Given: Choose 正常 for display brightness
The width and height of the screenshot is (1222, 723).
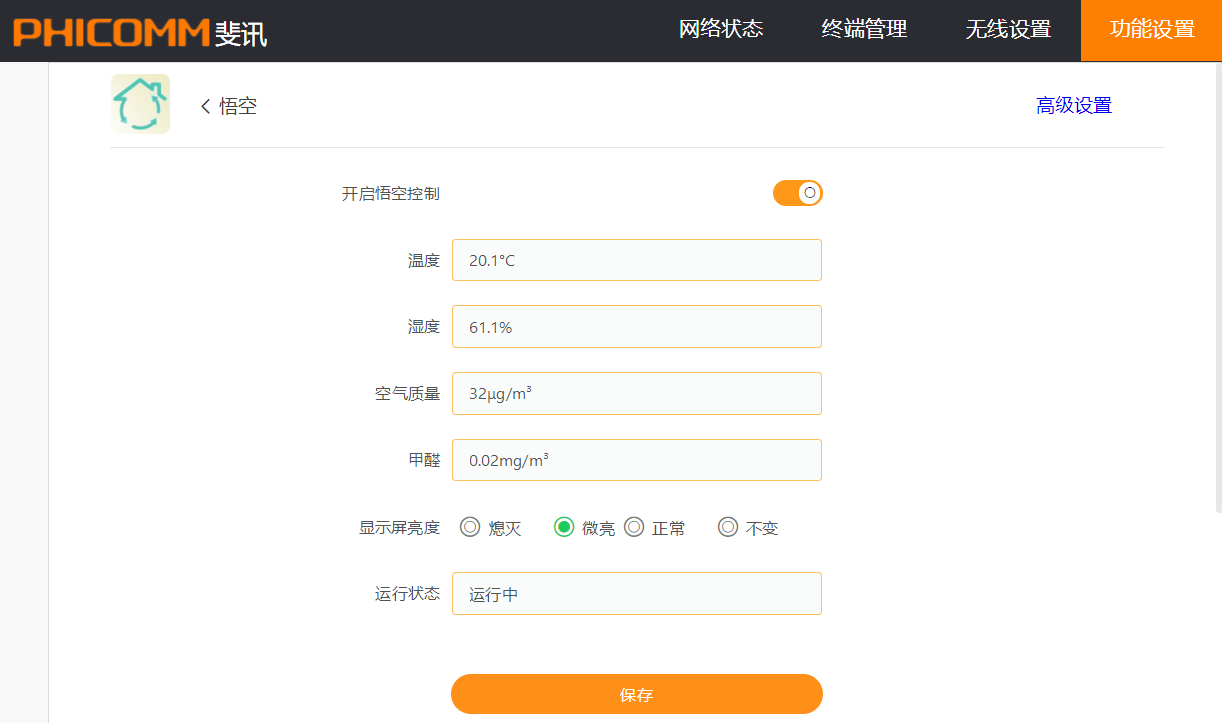Looking at the screenshot, I should point(634,527).
